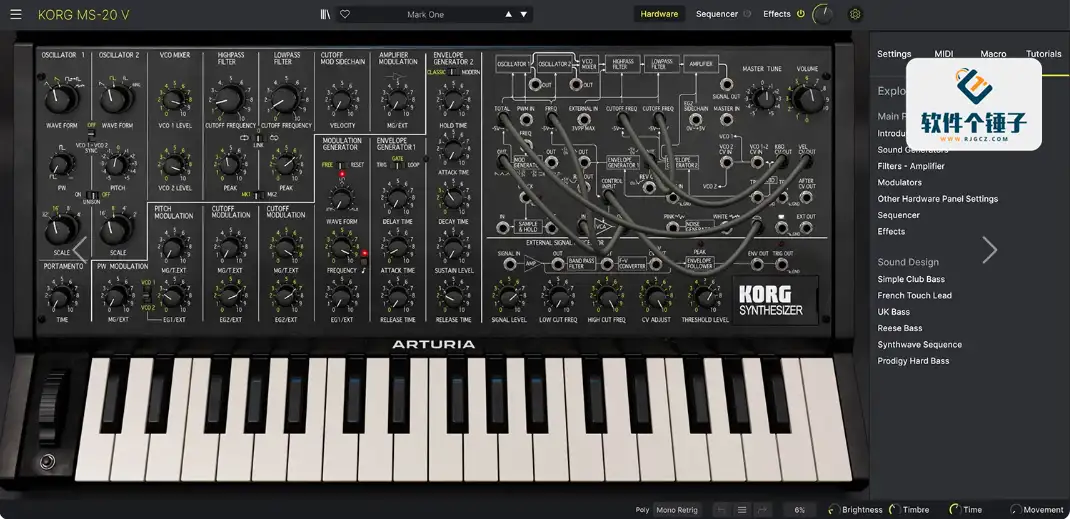Click the master output knob beside Effects
The image size is (1070, 519).
pos(824,14)
